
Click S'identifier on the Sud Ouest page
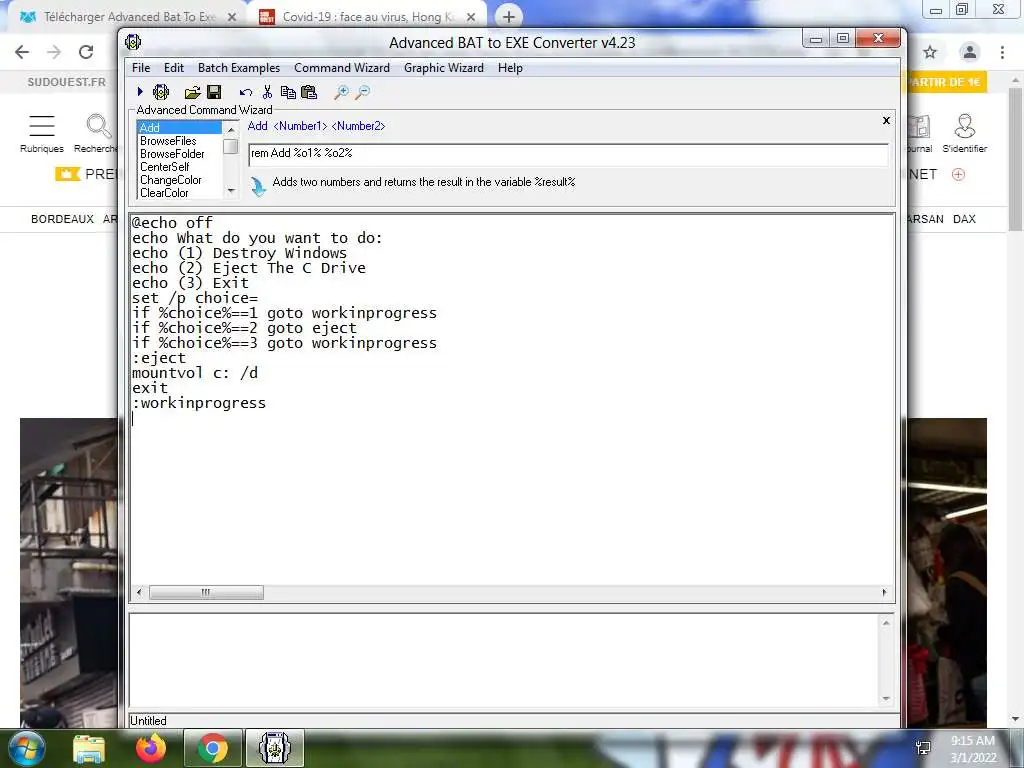point(965,134)
